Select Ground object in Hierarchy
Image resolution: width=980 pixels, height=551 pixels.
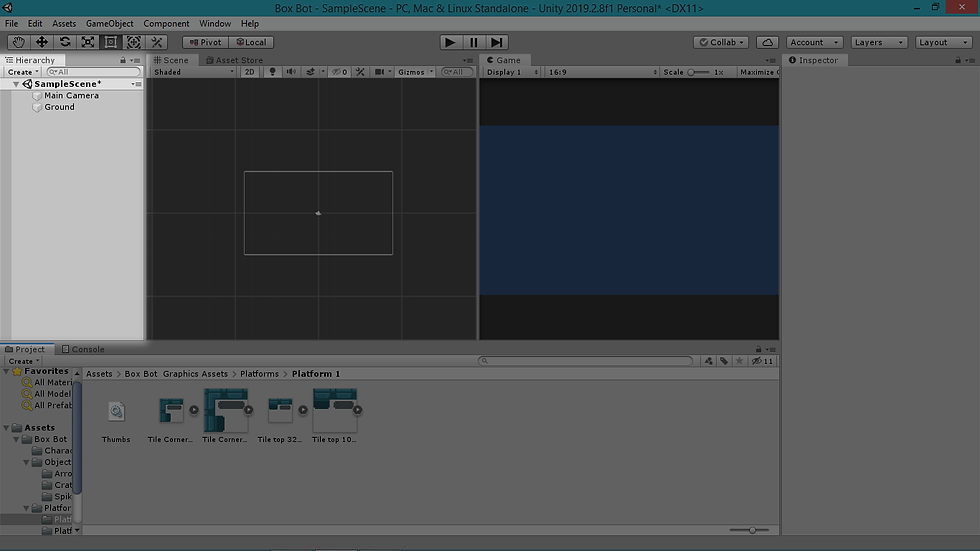[59, 107]
